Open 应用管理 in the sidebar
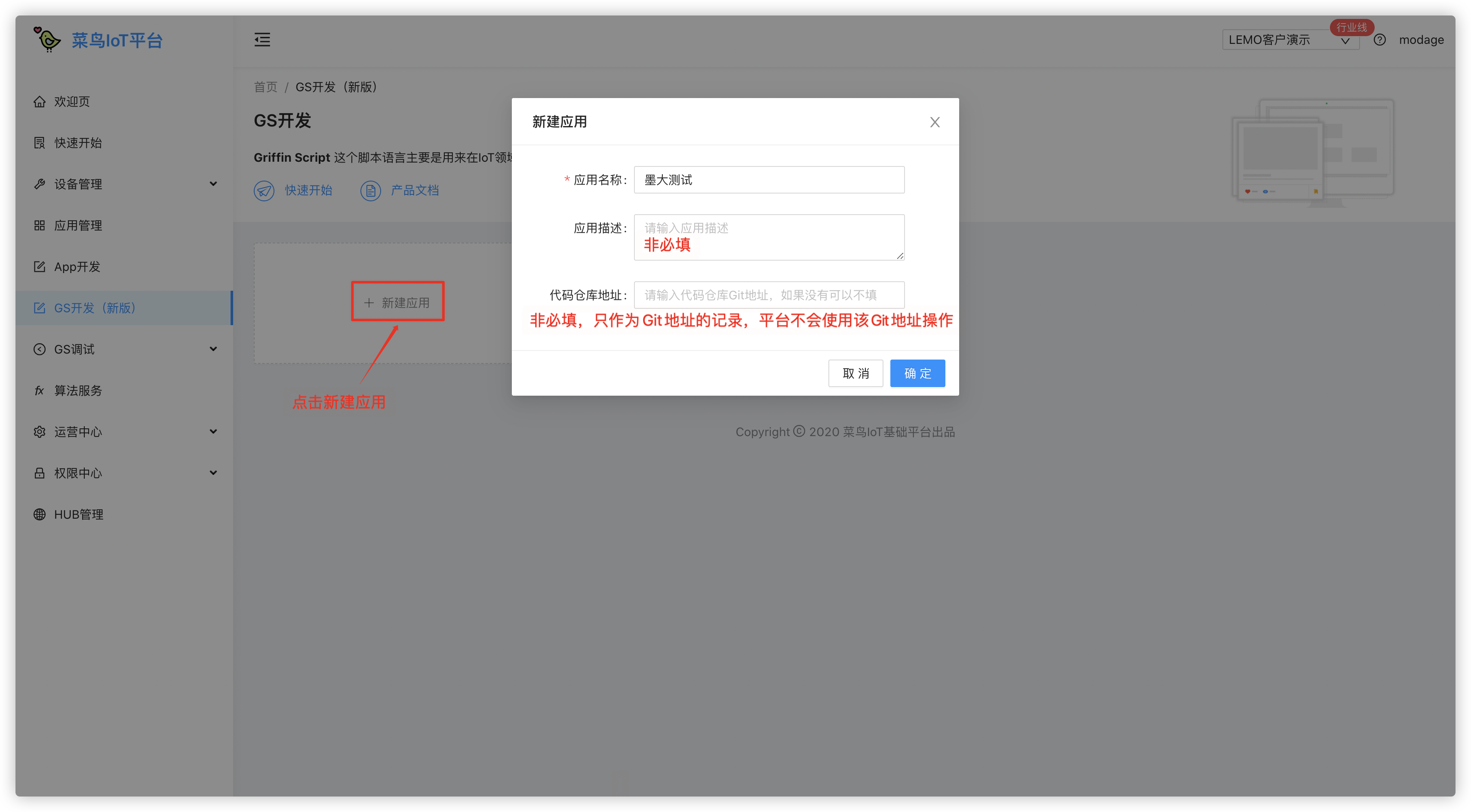The height and width of the screenshot is (812, 1471). tap(78, 225)
